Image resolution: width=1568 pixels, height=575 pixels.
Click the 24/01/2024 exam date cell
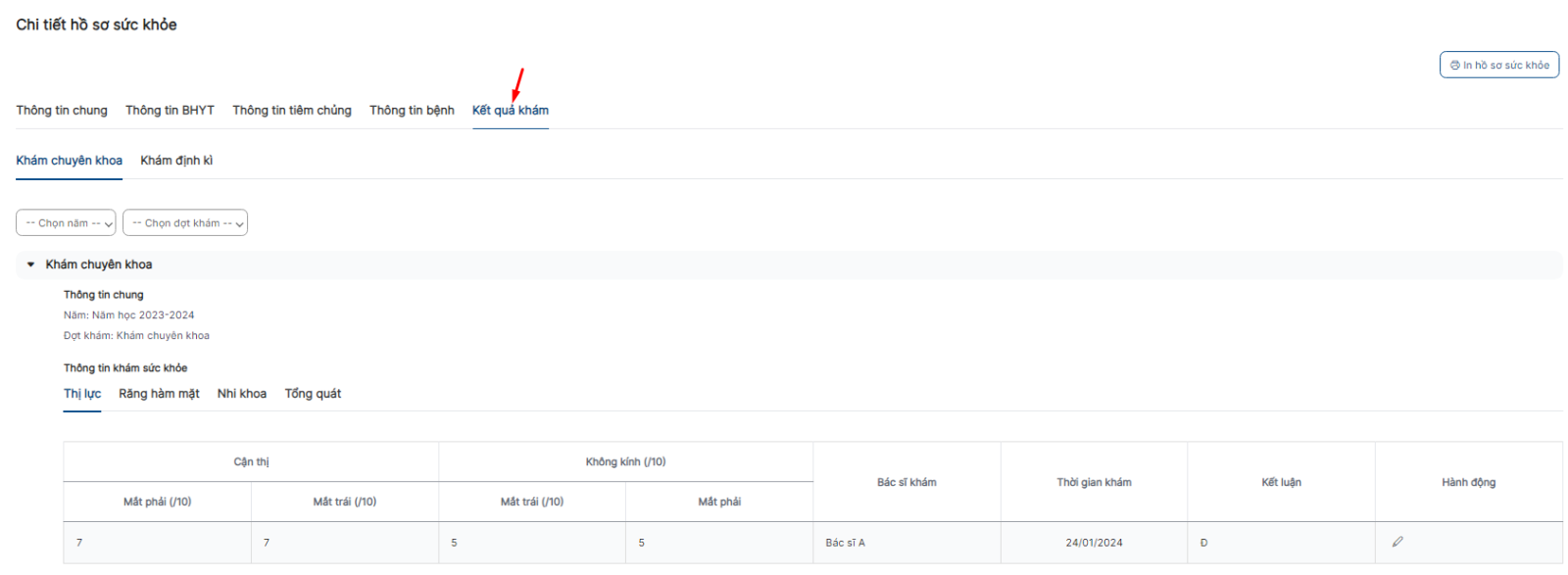coord(1094,543)
